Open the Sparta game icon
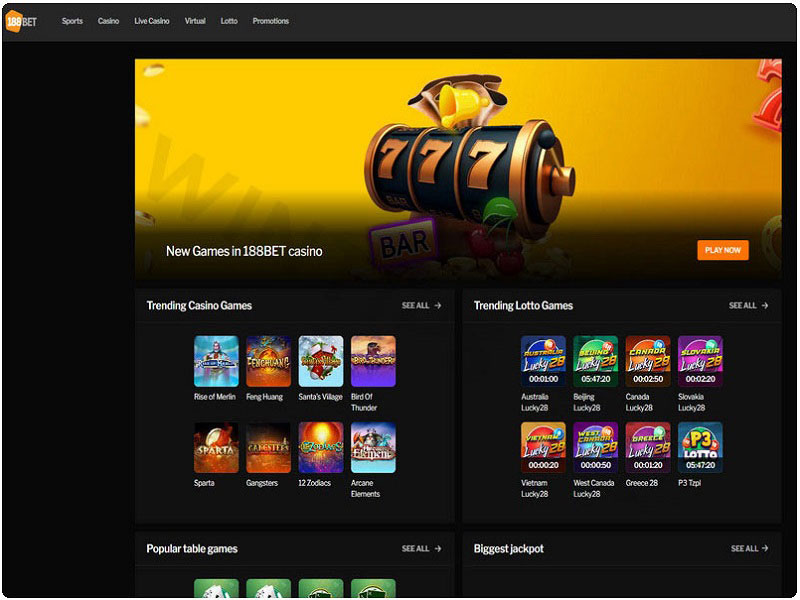Screen dimensions: 800x600 216,447
